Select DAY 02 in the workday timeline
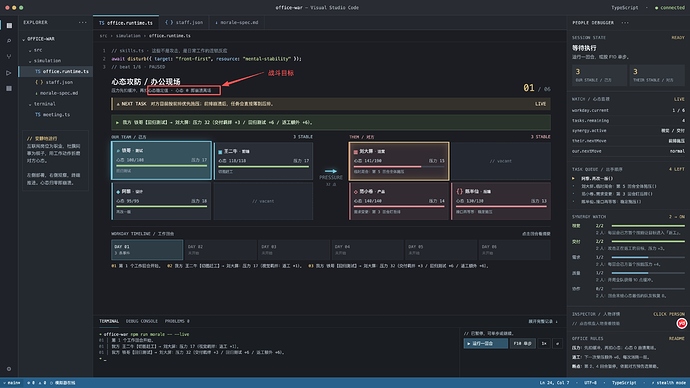 coord(220,250)
